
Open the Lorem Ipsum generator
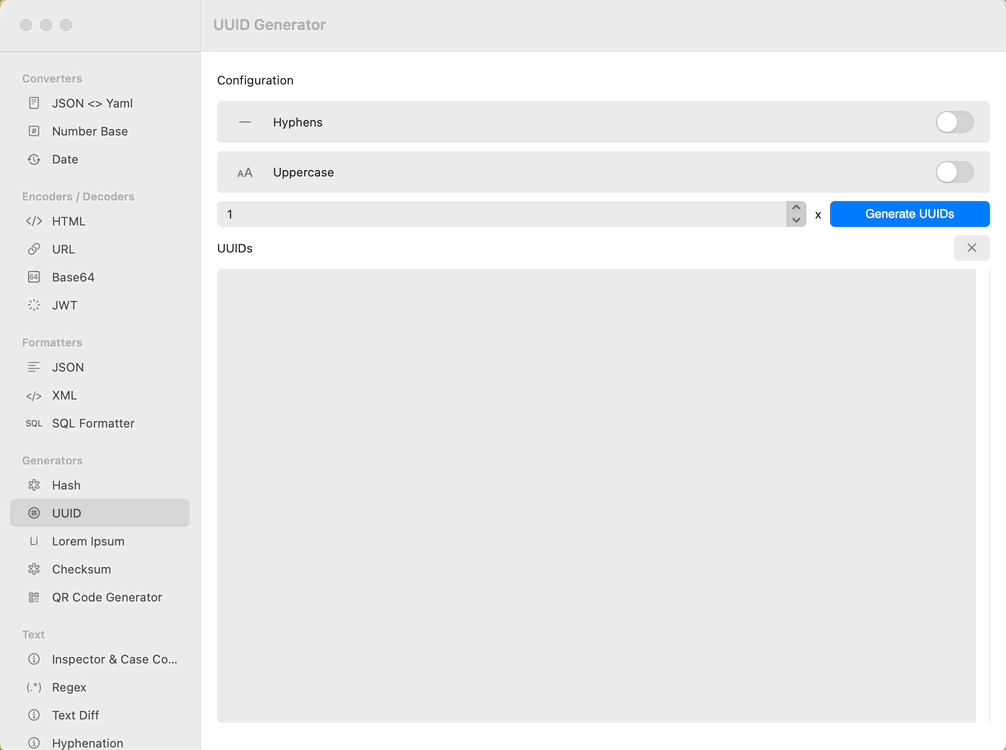tap(100, 541)
